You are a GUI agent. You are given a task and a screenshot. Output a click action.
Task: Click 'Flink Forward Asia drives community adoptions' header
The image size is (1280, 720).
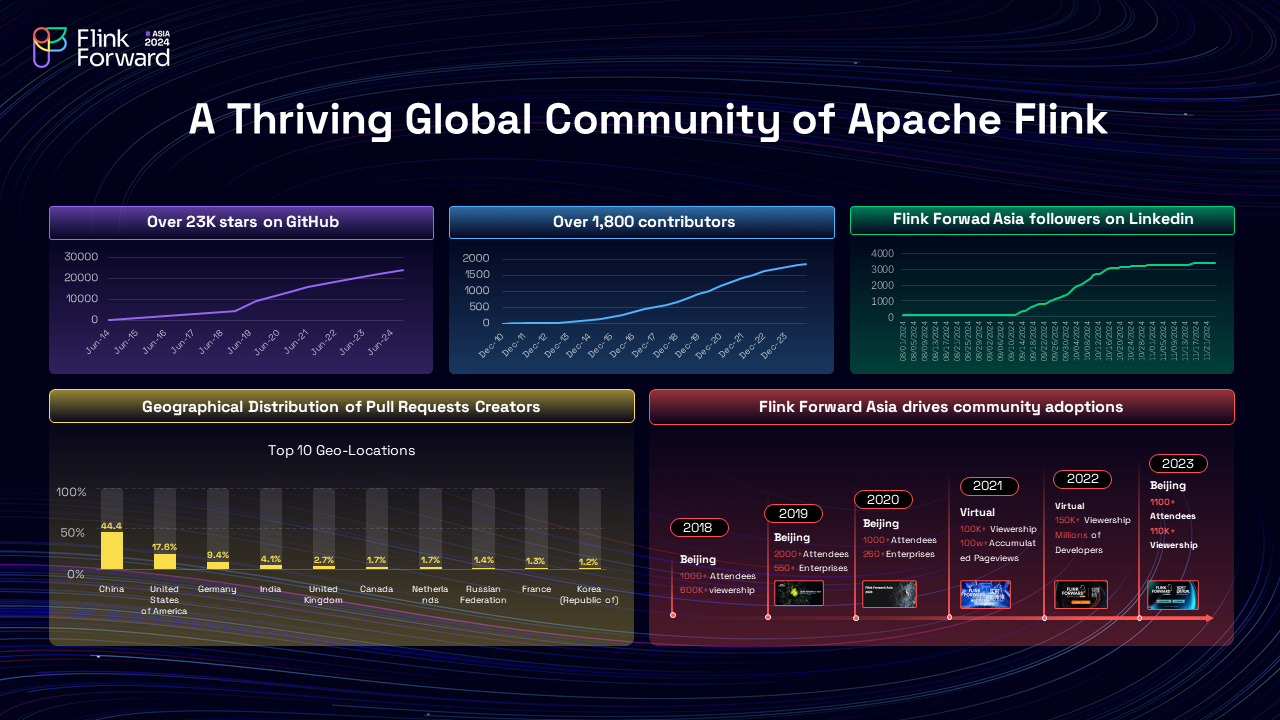tap(941, 406)
